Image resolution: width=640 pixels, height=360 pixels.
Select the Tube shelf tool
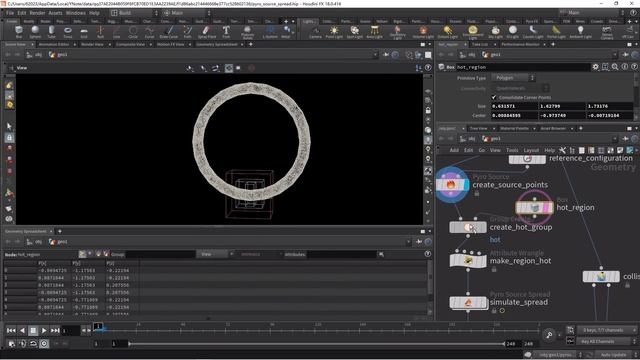pyautogui.click(x=51, y=31)
